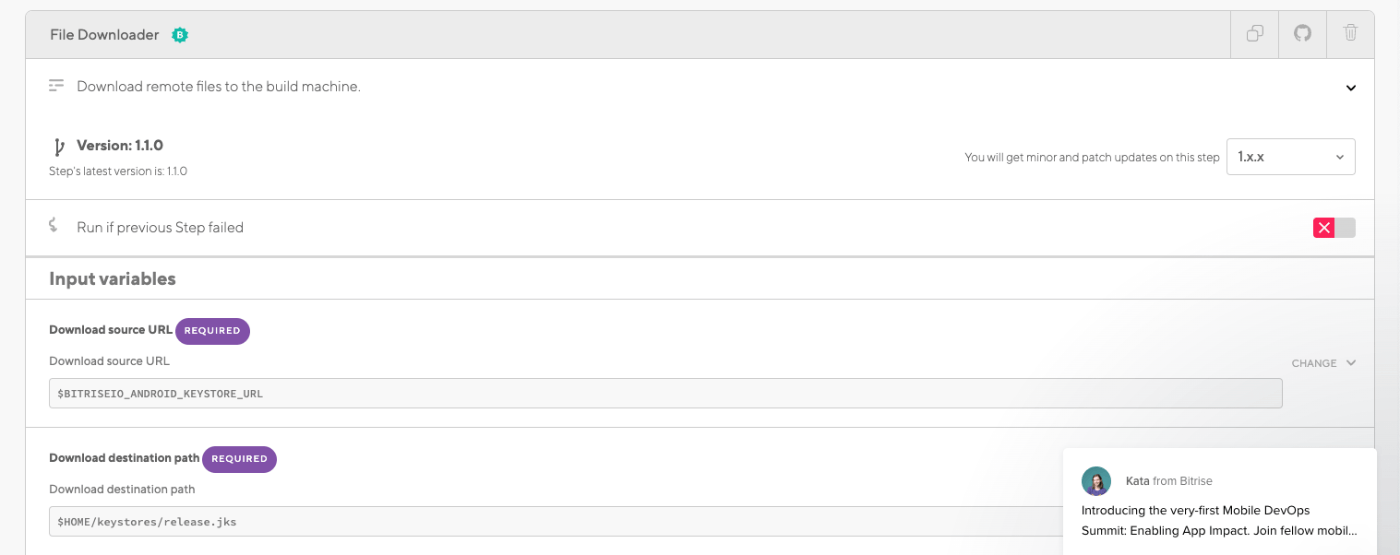This screenshot has width=1400, height=555.
Task: Click the File Downloader step title
Action: 104,35
